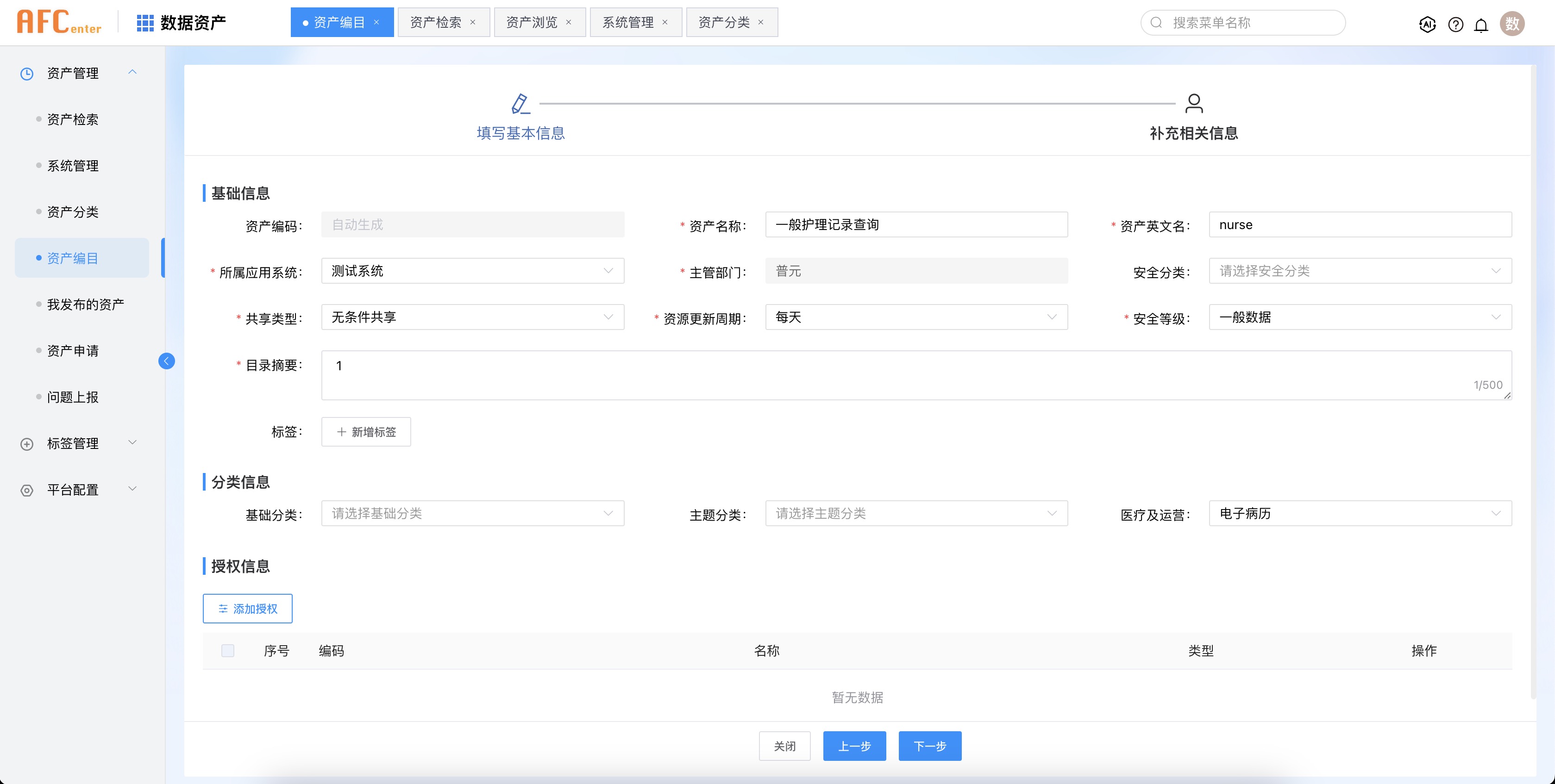The width and height of the screenshot is (1555, 784).
Task: Click the platform config gear icon
Action: [x=26, y=490]
